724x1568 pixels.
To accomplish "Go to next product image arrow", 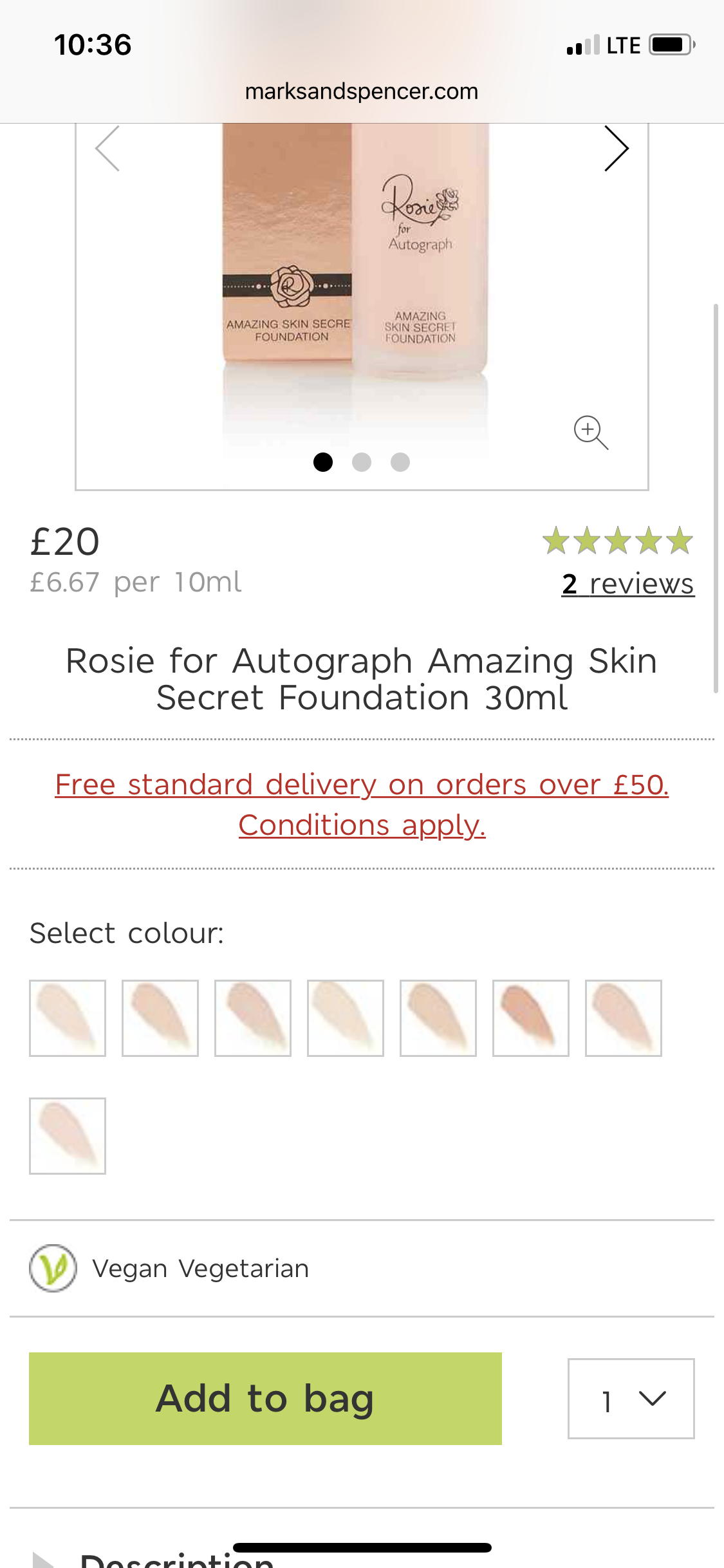I will point(615,149).
